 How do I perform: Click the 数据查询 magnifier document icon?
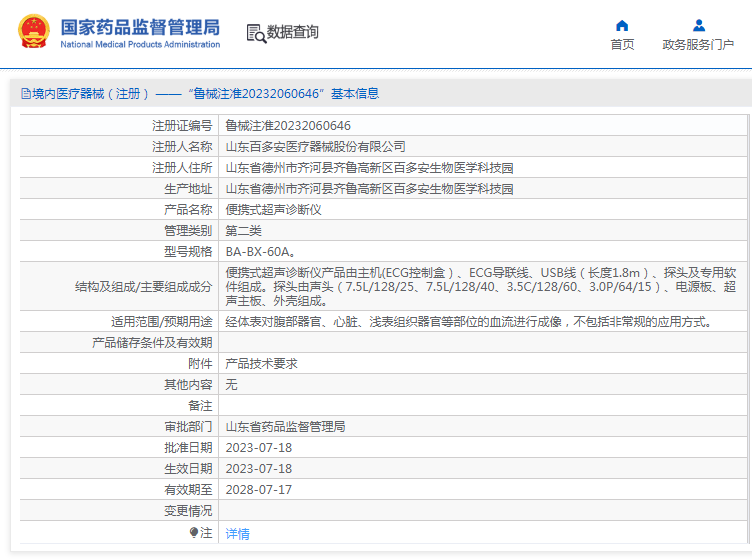click(256, 33)
